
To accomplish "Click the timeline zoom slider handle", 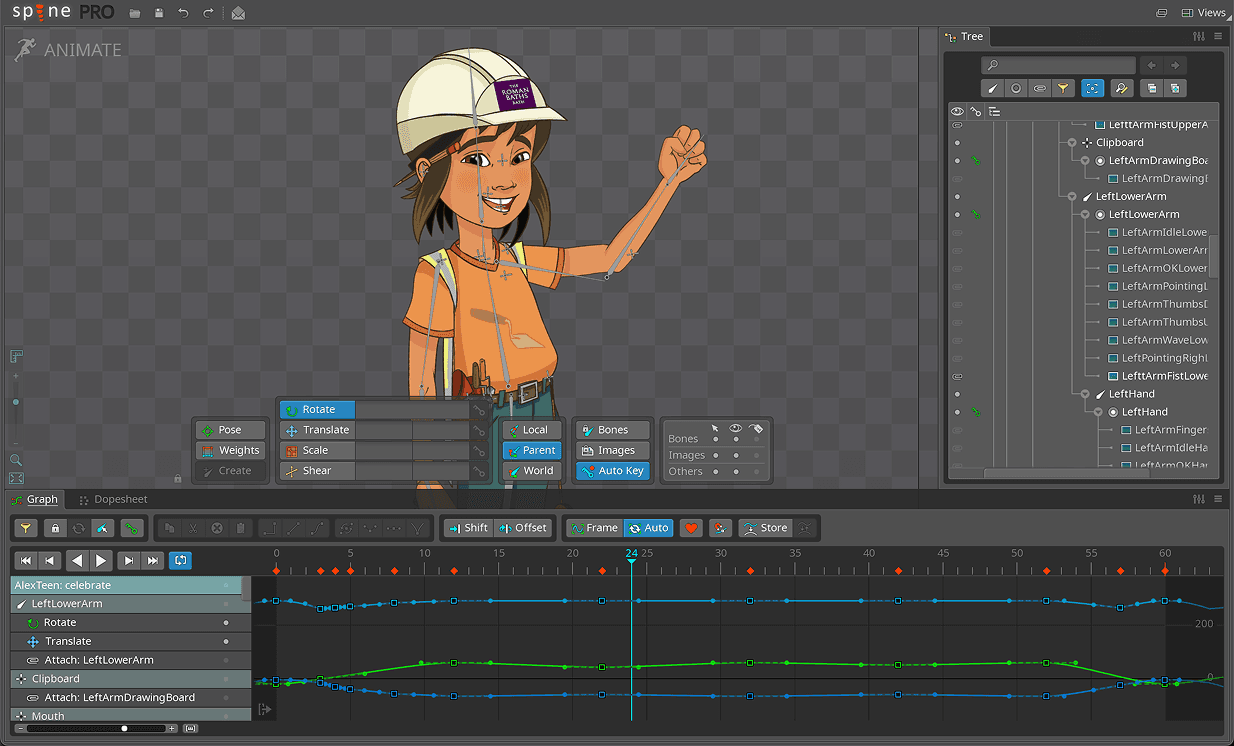I will tap(124, 728).
